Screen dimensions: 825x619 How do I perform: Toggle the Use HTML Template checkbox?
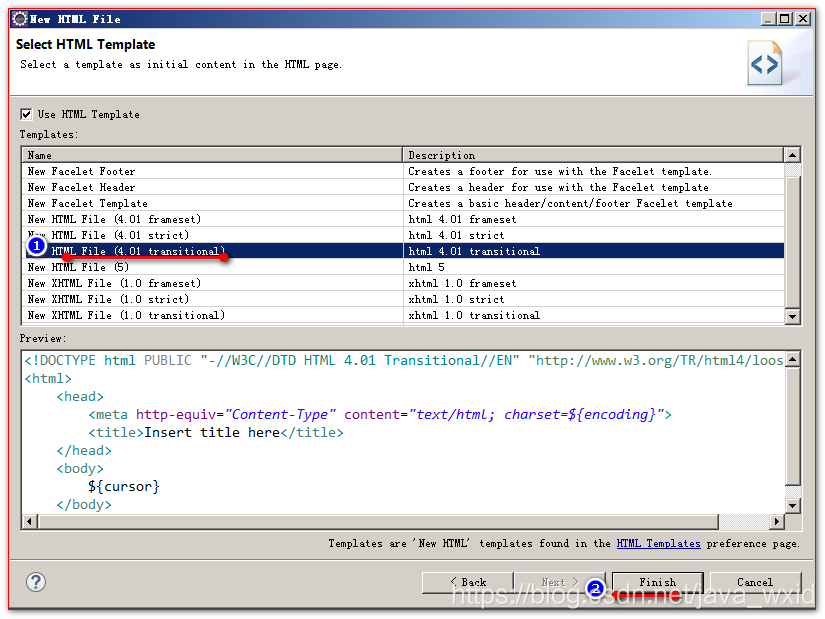26,114
